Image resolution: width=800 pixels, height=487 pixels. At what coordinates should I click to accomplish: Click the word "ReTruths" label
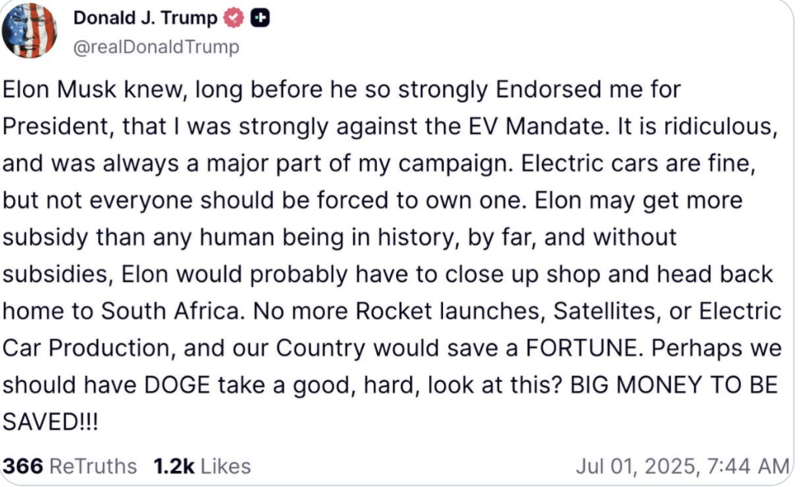click(93, 466)
